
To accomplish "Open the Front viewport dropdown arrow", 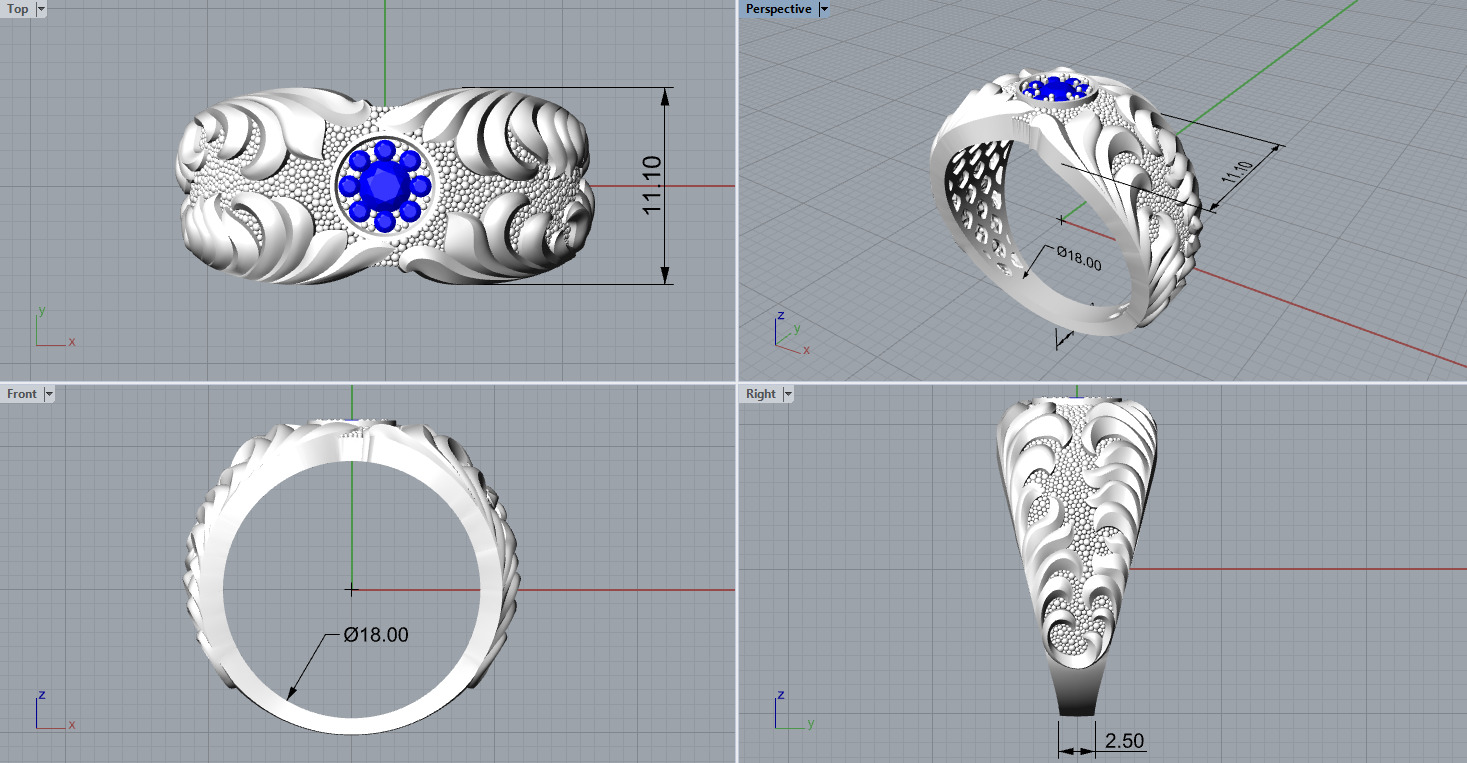I will [x=48, y=394].
